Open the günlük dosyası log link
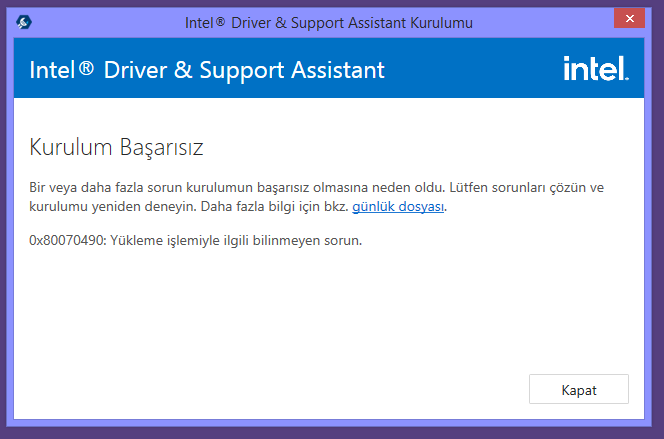 pyautogui.click(x=398, y=207)
